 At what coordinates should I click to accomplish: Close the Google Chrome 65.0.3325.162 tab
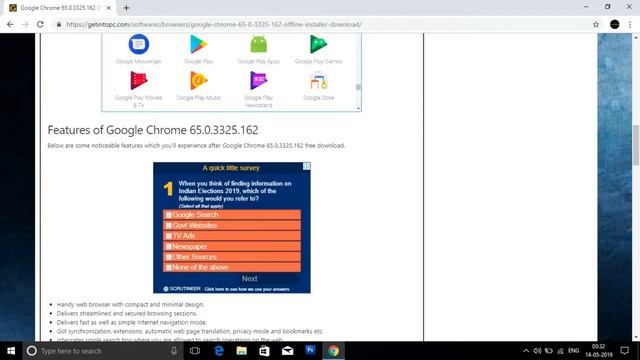pos(109,8)
